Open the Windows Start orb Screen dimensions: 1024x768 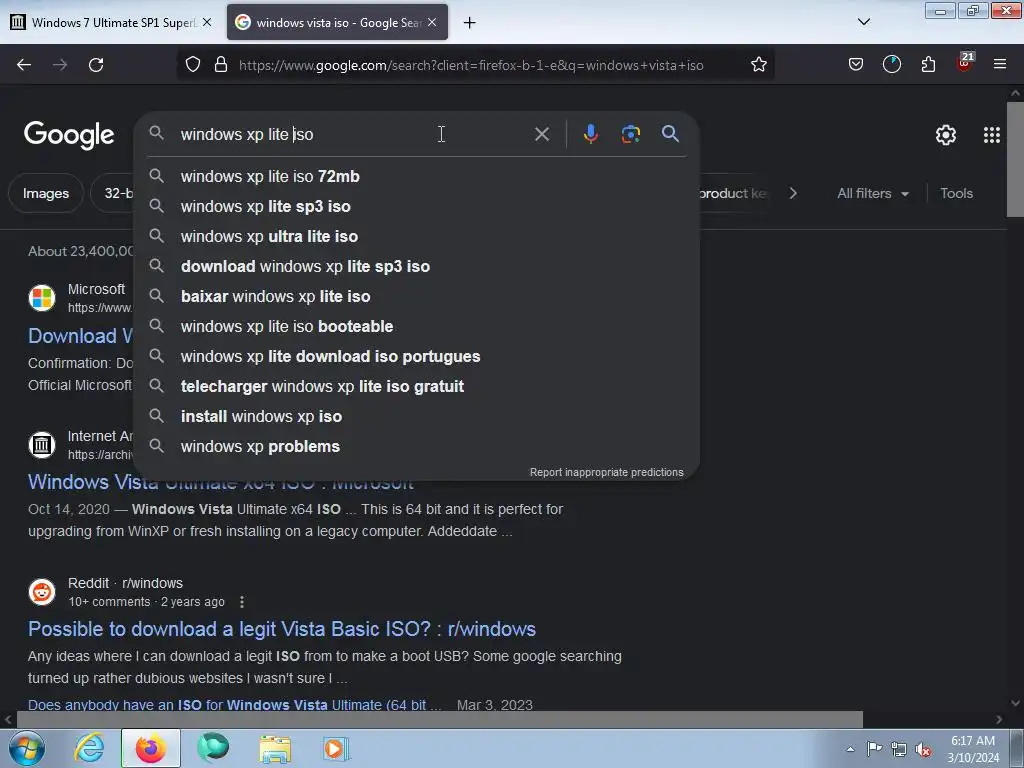point(27,748)
